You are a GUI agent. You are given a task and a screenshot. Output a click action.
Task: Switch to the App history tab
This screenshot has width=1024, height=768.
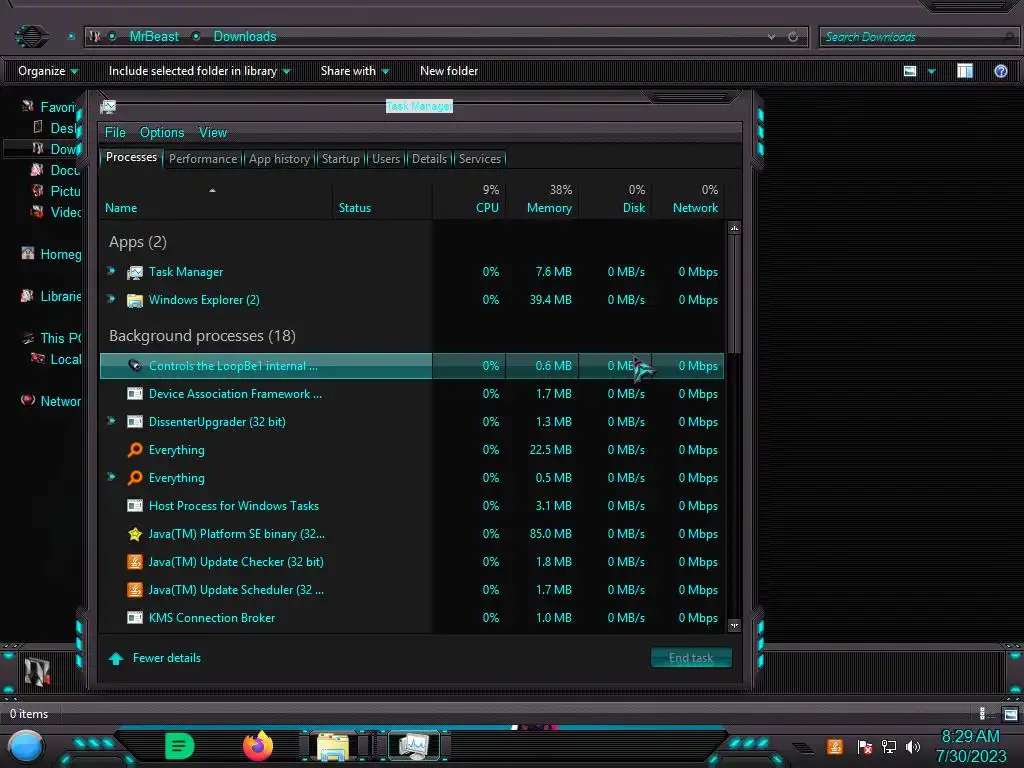pos(279,159)
